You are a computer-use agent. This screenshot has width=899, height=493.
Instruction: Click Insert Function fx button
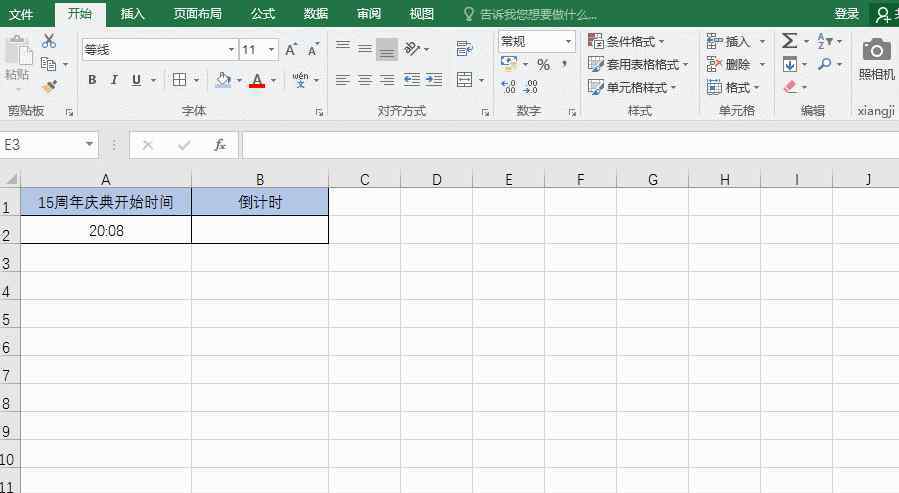(220, 145)
